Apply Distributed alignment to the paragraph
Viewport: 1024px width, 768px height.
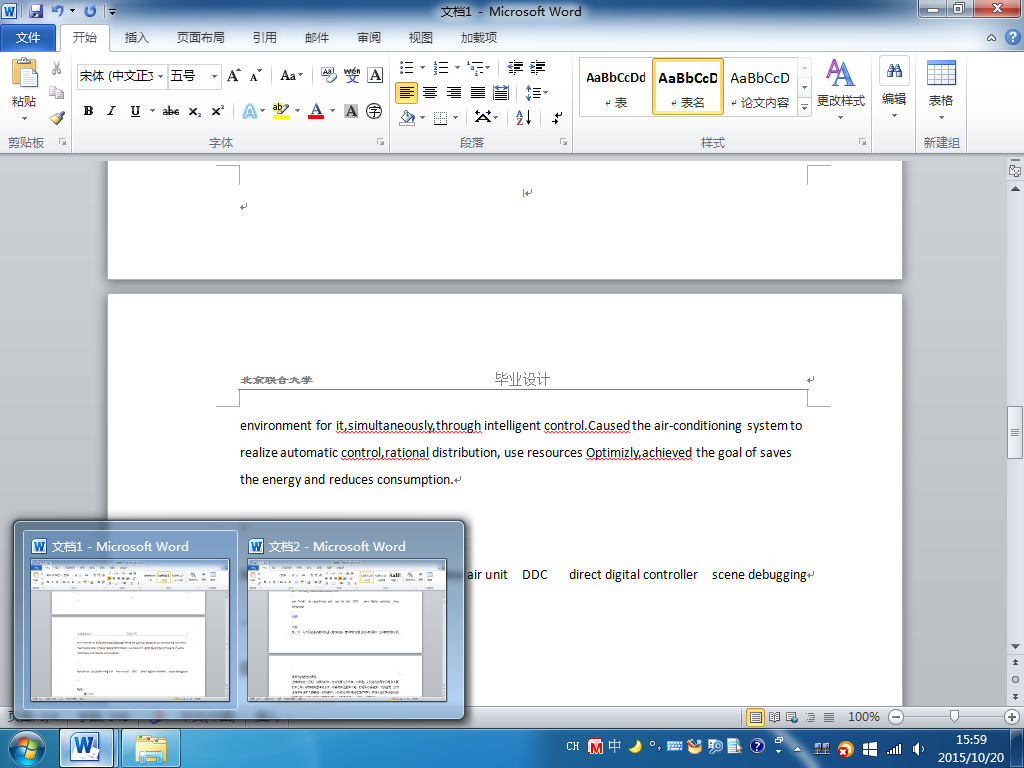tap(501, 93)
